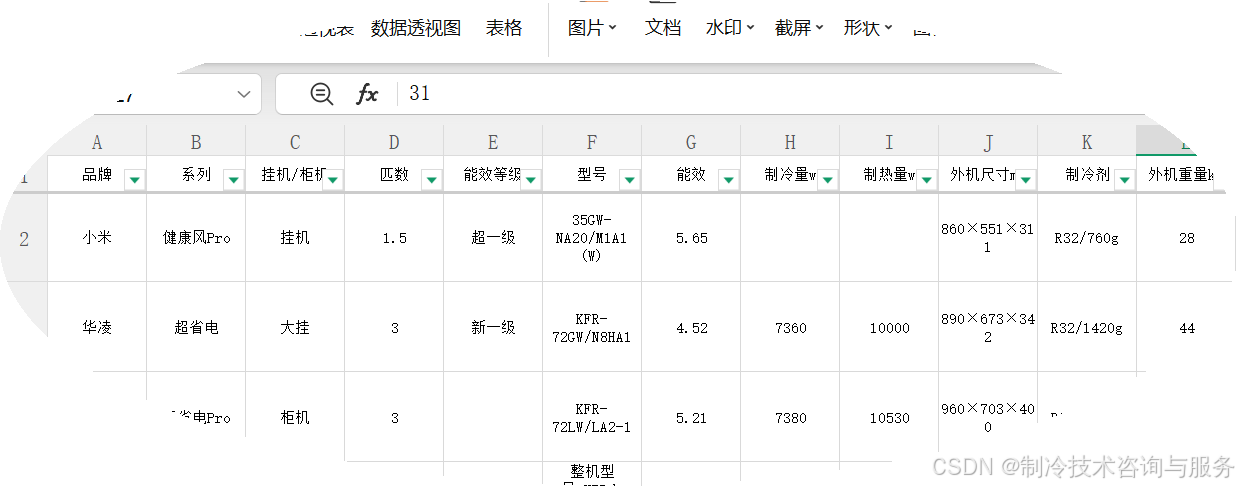
Task: Select the 超省电 series cell
Action: click(x=196, y=327)
